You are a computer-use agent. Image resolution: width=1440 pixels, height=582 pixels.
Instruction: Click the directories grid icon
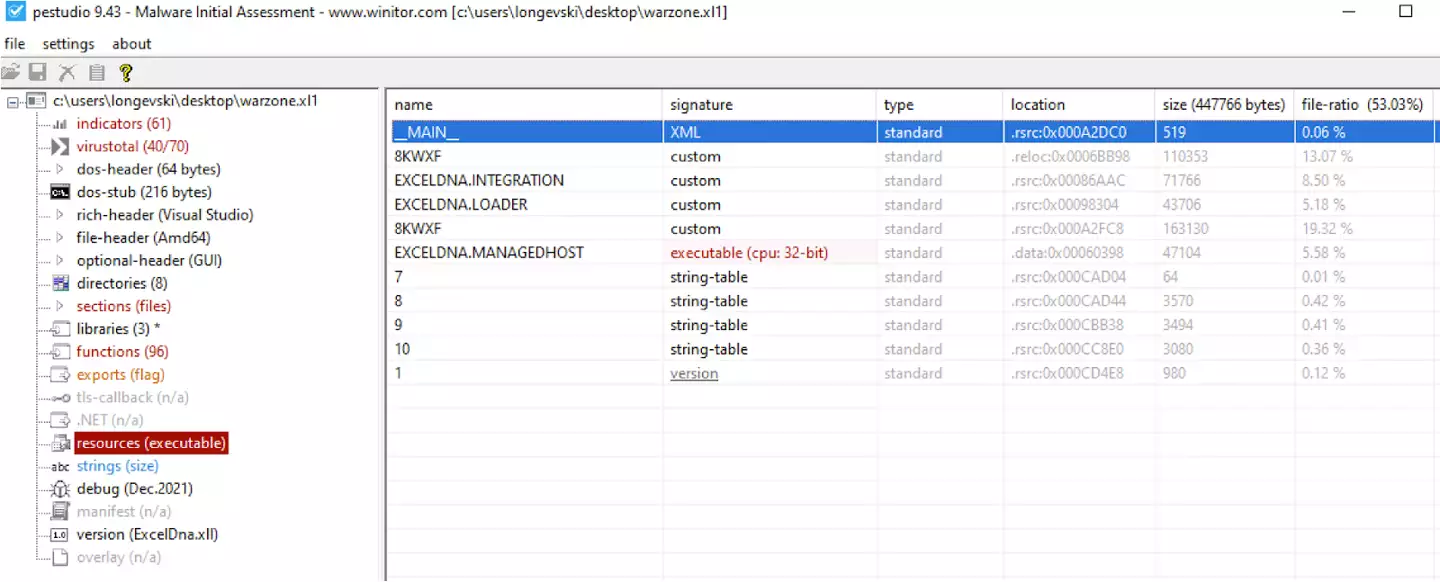(60, 283)
